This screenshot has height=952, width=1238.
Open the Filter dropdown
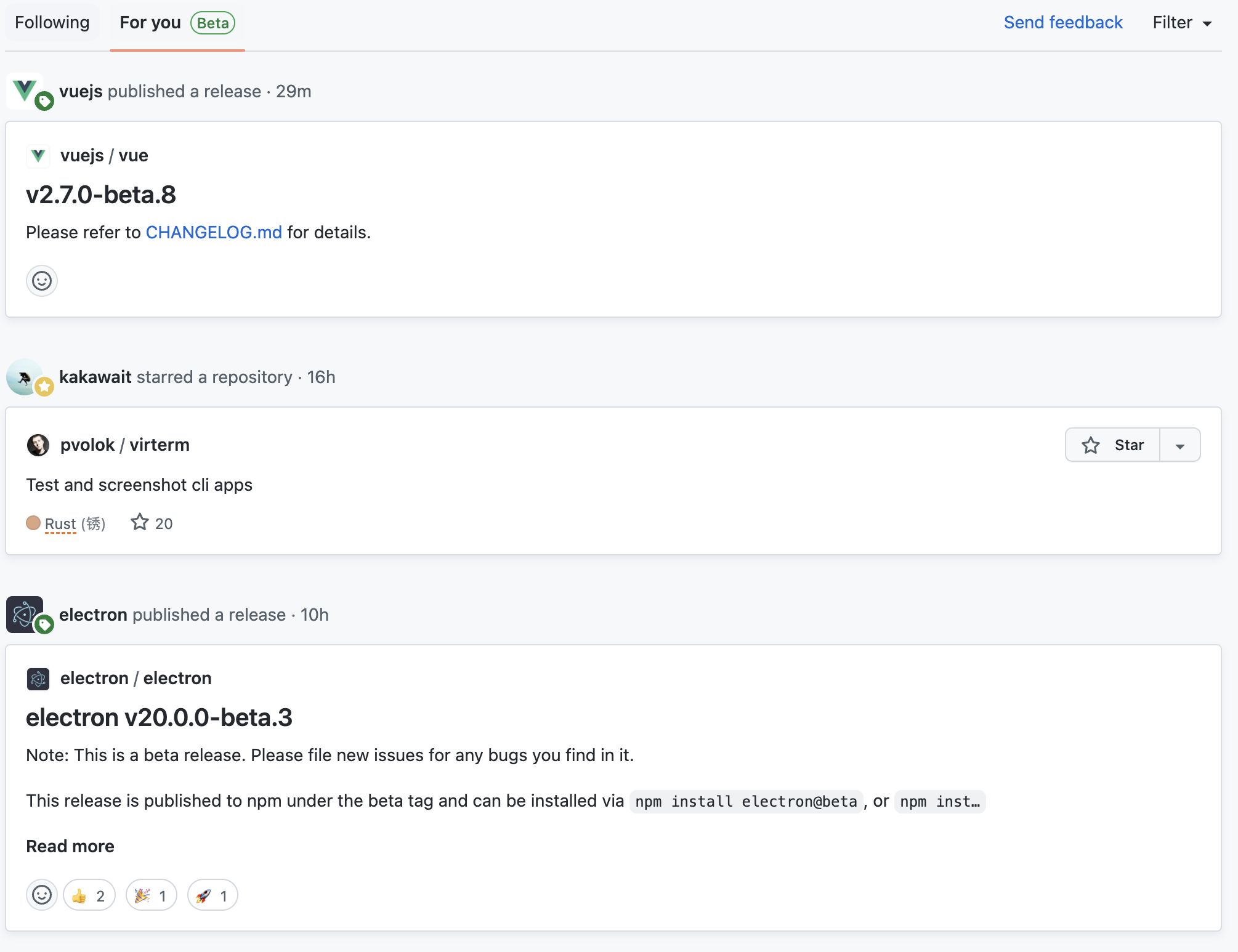coord(1182,23)
